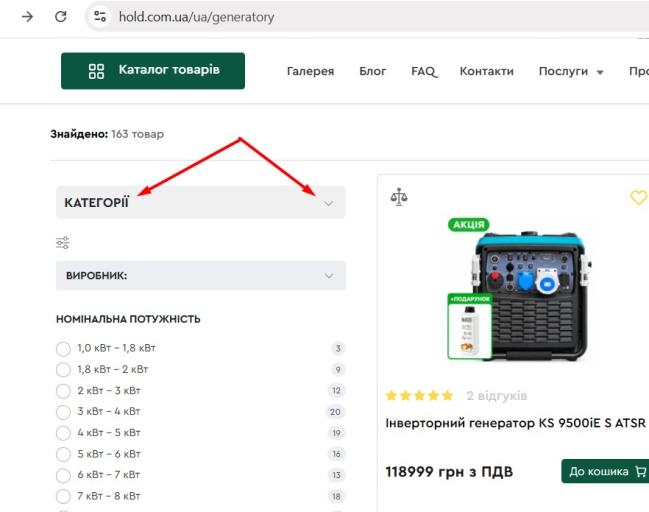The image size is (649, 512).
Task: Click the compare scales icon on product
Action: point(399,197)
